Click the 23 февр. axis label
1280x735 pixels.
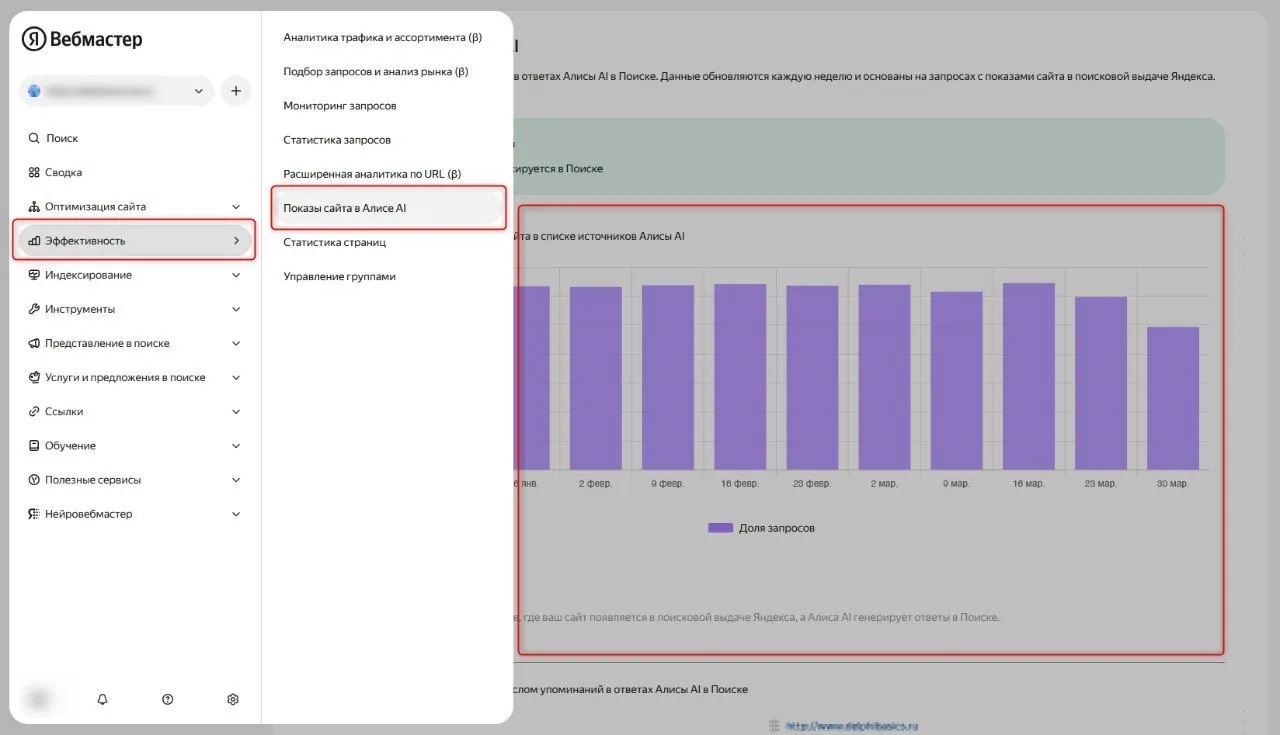click(812, 484)
